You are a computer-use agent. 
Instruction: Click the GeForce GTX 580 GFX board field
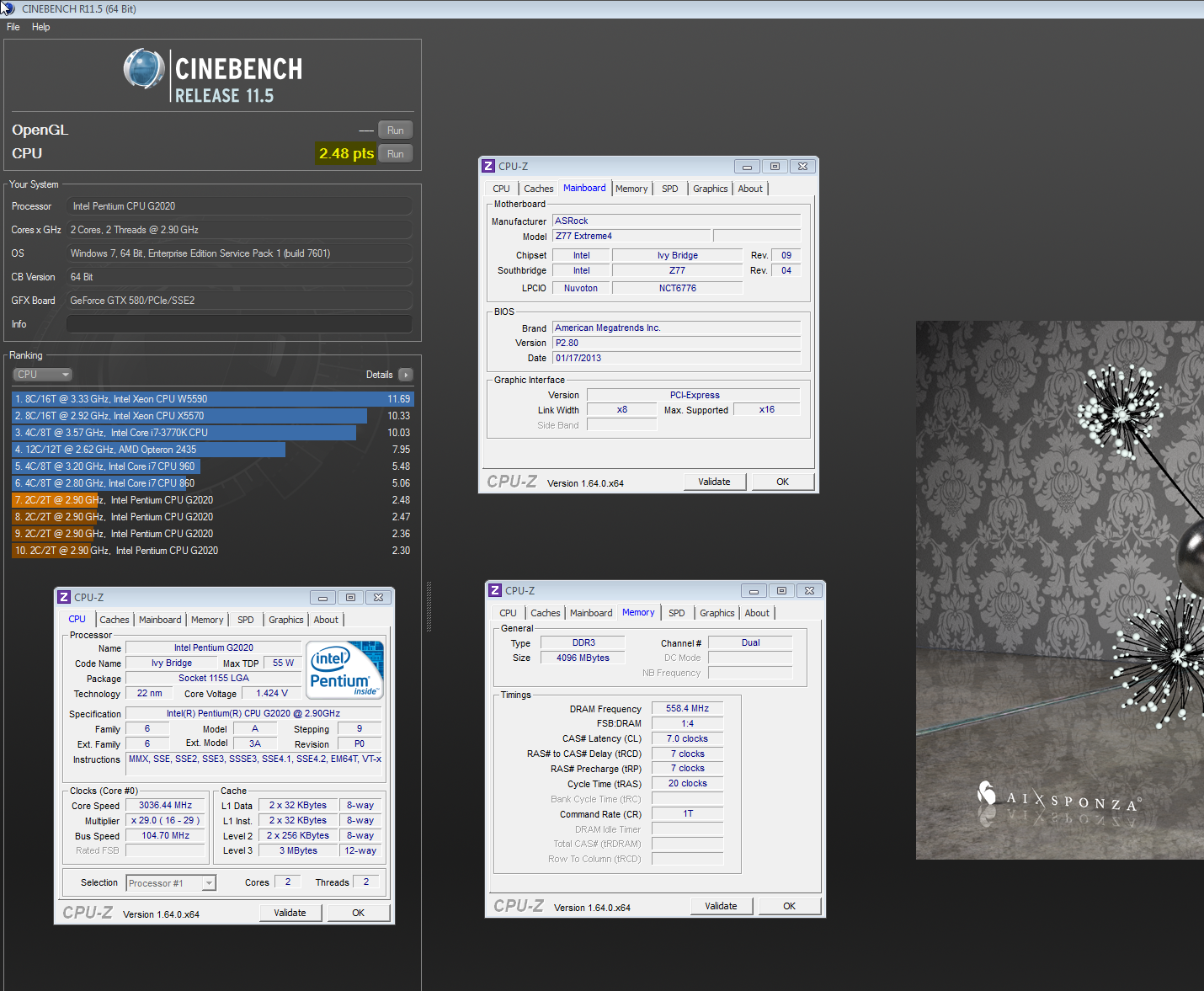click(239, 301)
